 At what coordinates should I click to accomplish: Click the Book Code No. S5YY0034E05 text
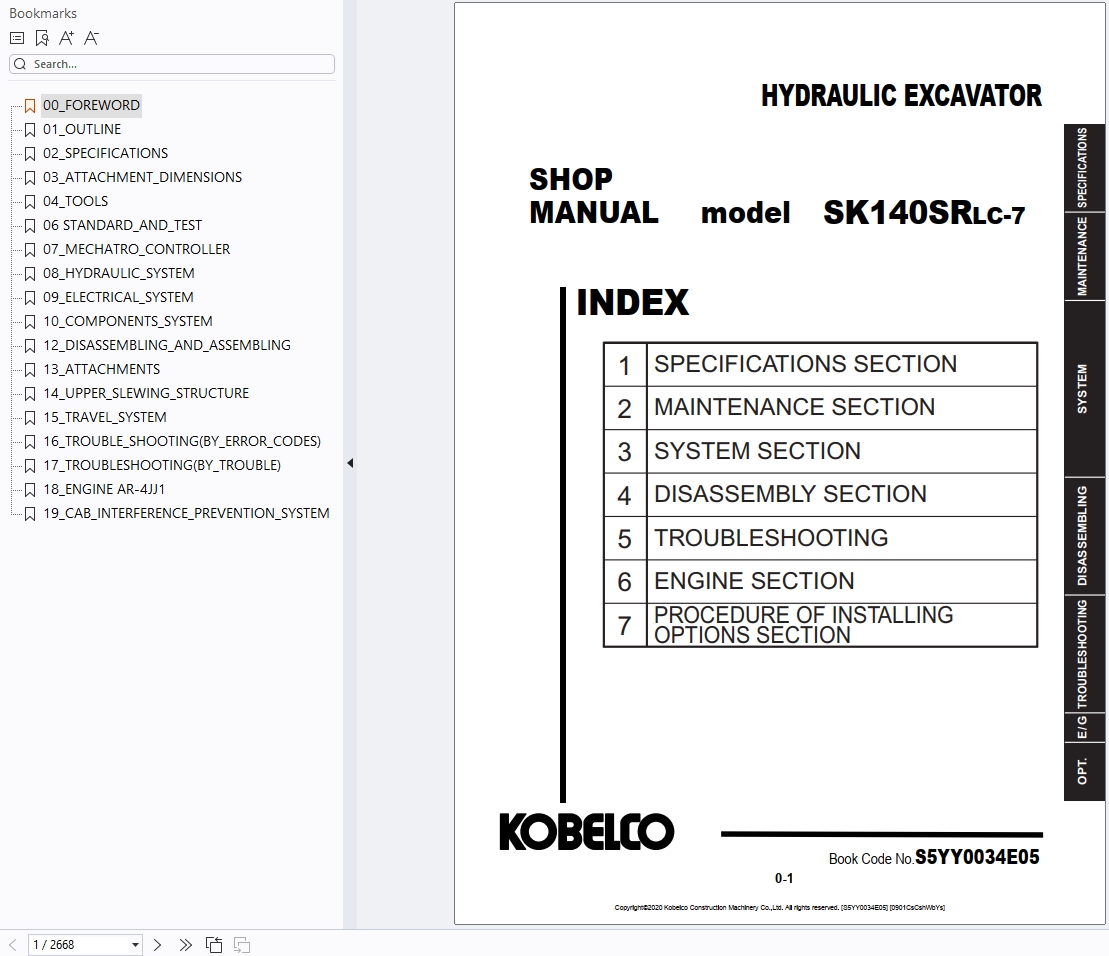tap(934, 858)
